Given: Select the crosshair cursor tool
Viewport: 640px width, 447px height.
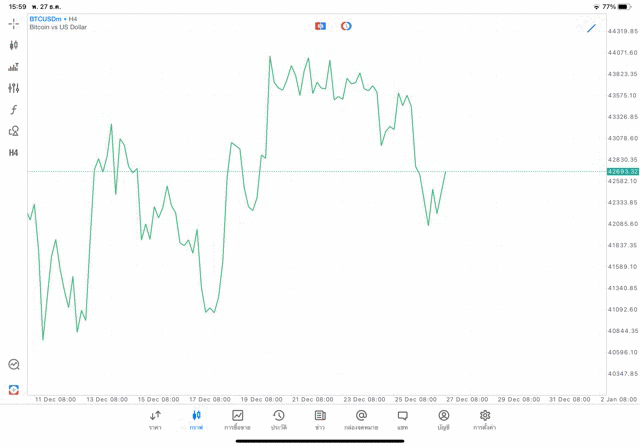Looking at the screenshot, I should (x=14, y=23).
